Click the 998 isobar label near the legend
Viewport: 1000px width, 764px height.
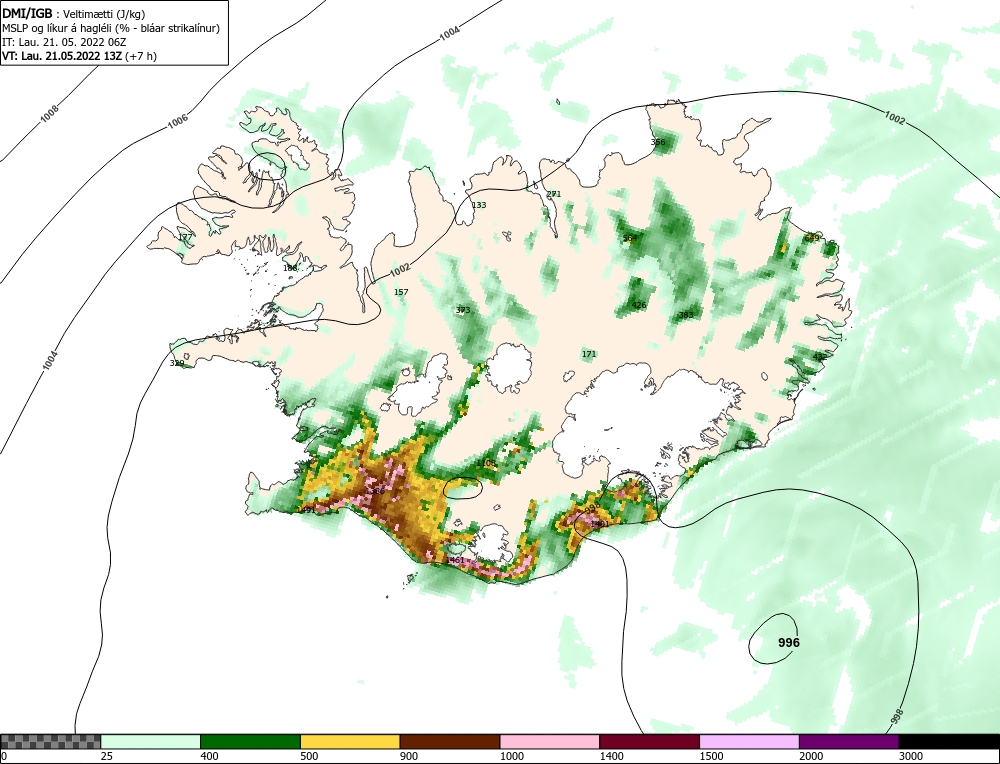(x=896, y=716)
